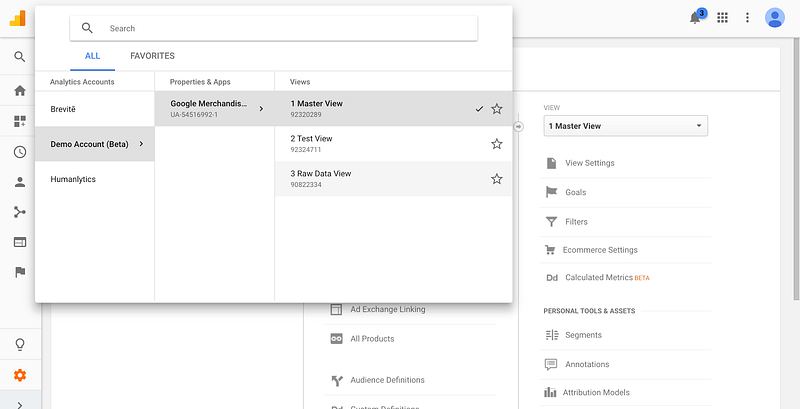Open Segments link
Screen dimensions: 800x409
583,335
